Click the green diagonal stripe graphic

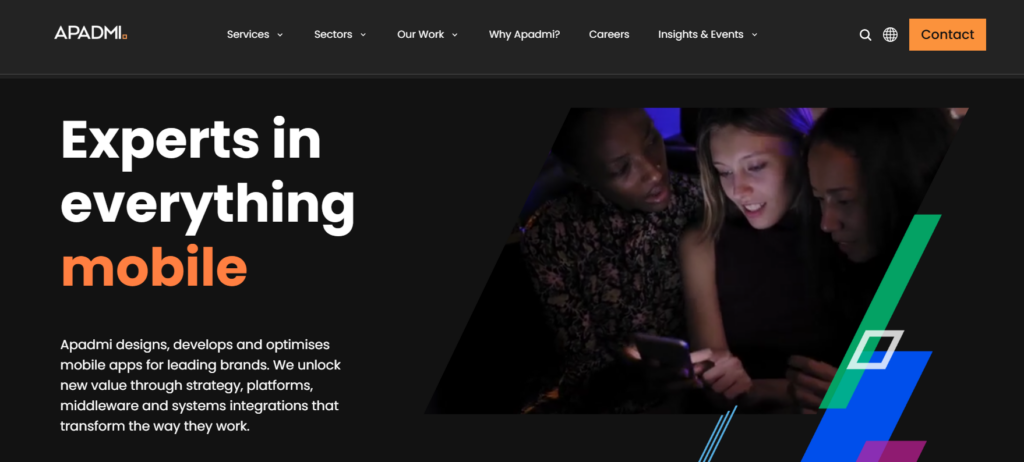point(882,311)
